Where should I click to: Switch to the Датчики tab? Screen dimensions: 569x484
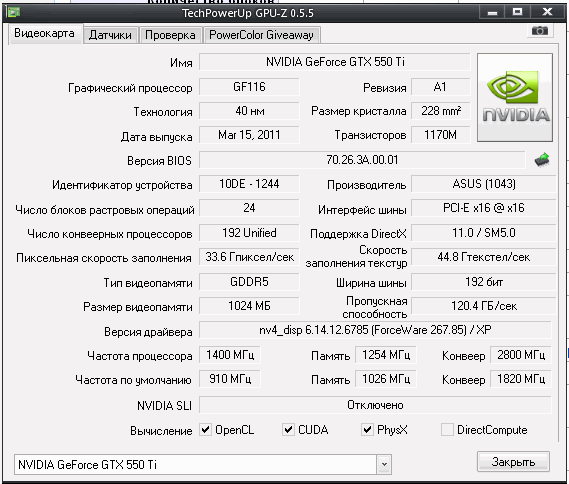click(110, 35)
